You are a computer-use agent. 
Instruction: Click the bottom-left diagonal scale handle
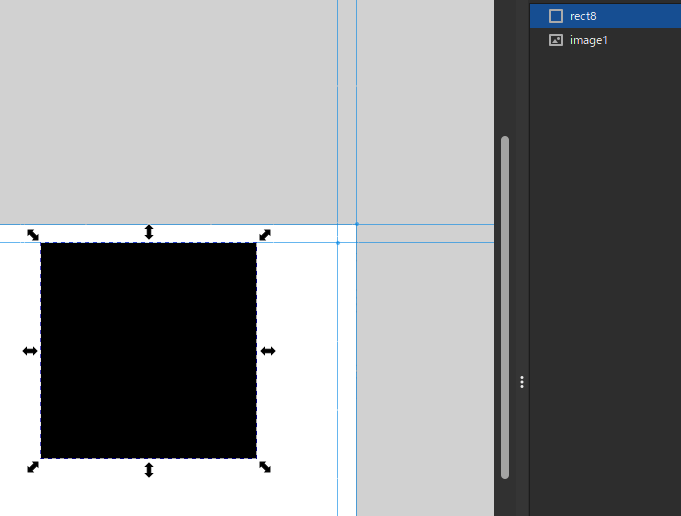[33, 467]
